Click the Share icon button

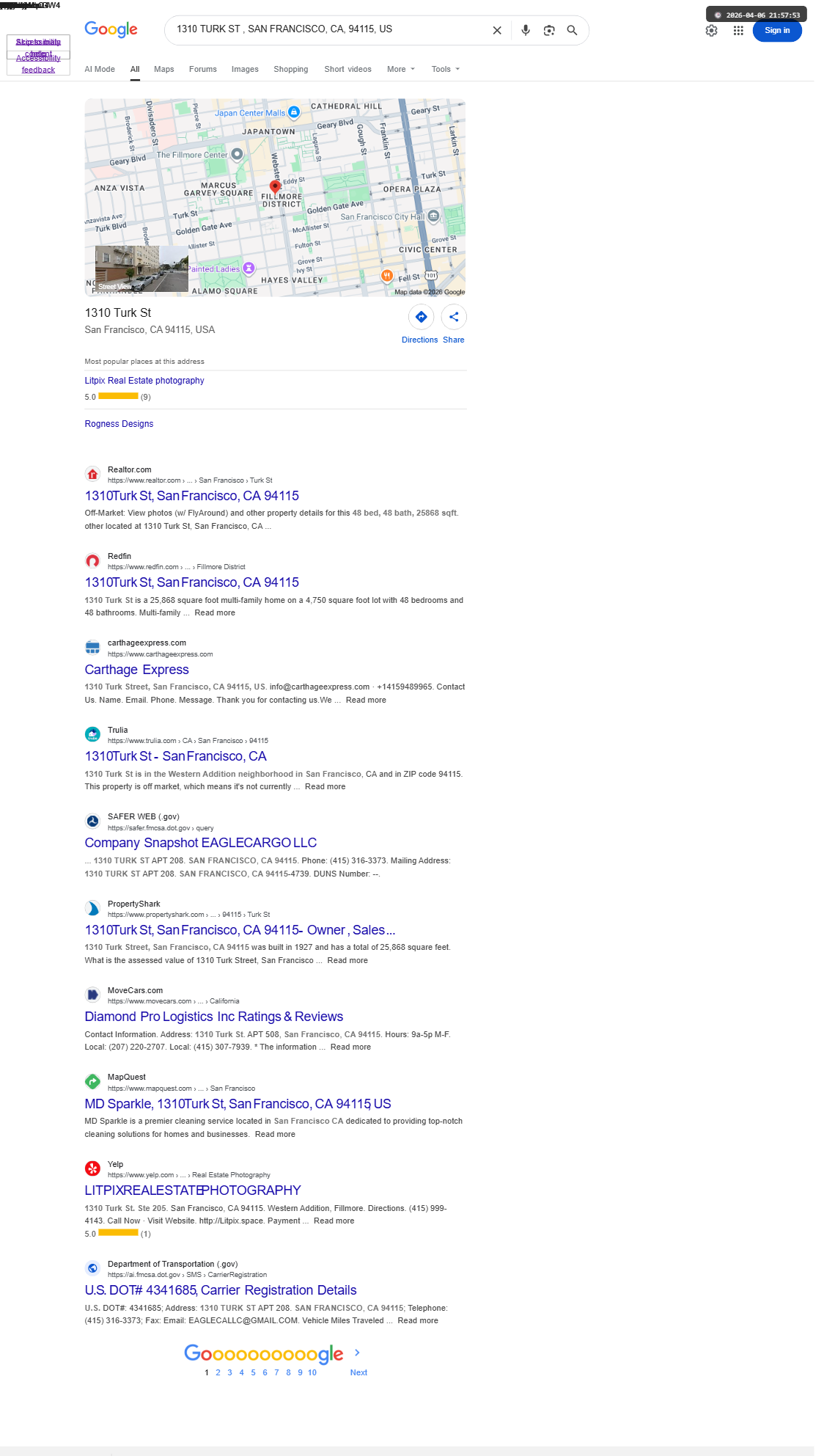click(x=454, y=317)
